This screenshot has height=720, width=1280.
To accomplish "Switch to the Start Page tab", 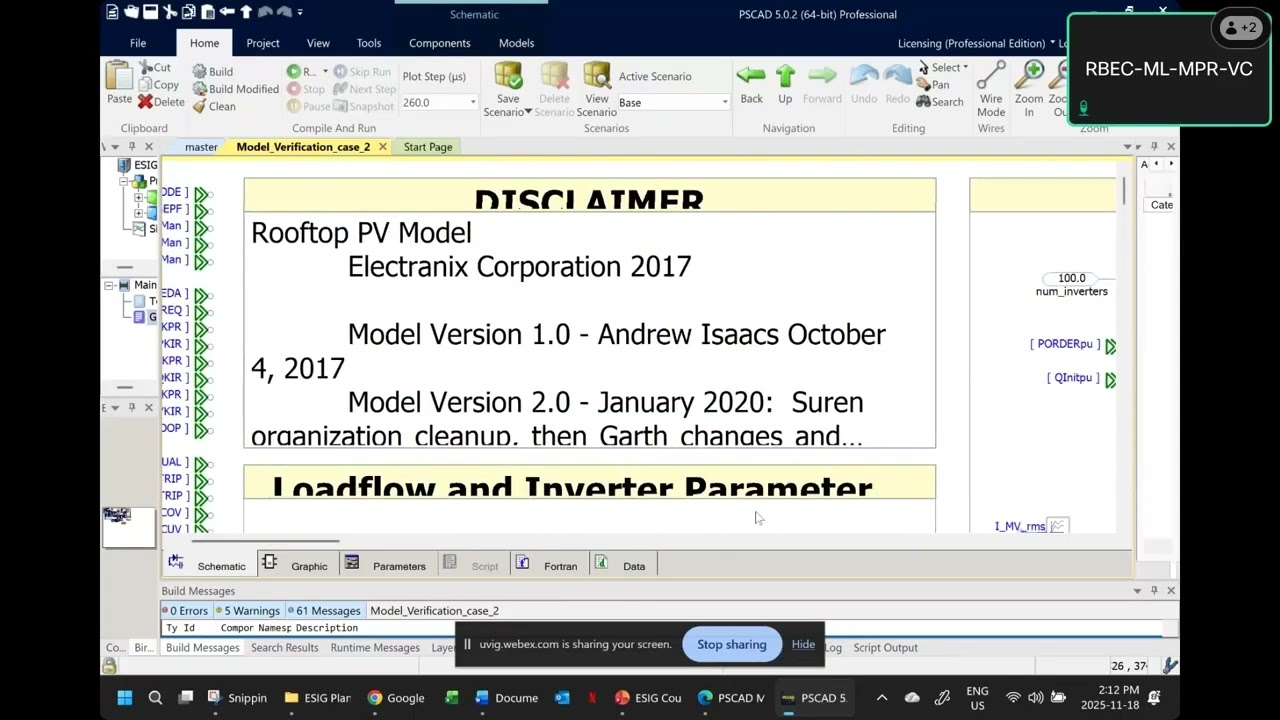I will coord(428,147).
